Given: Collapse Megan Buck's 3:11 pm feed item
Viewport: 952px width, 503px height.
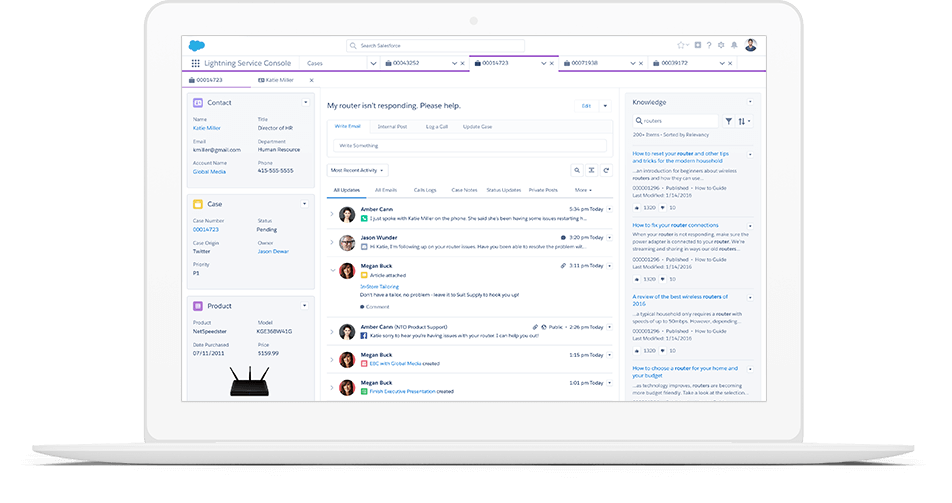Looking at the screenshot, I should click(332, 270).
